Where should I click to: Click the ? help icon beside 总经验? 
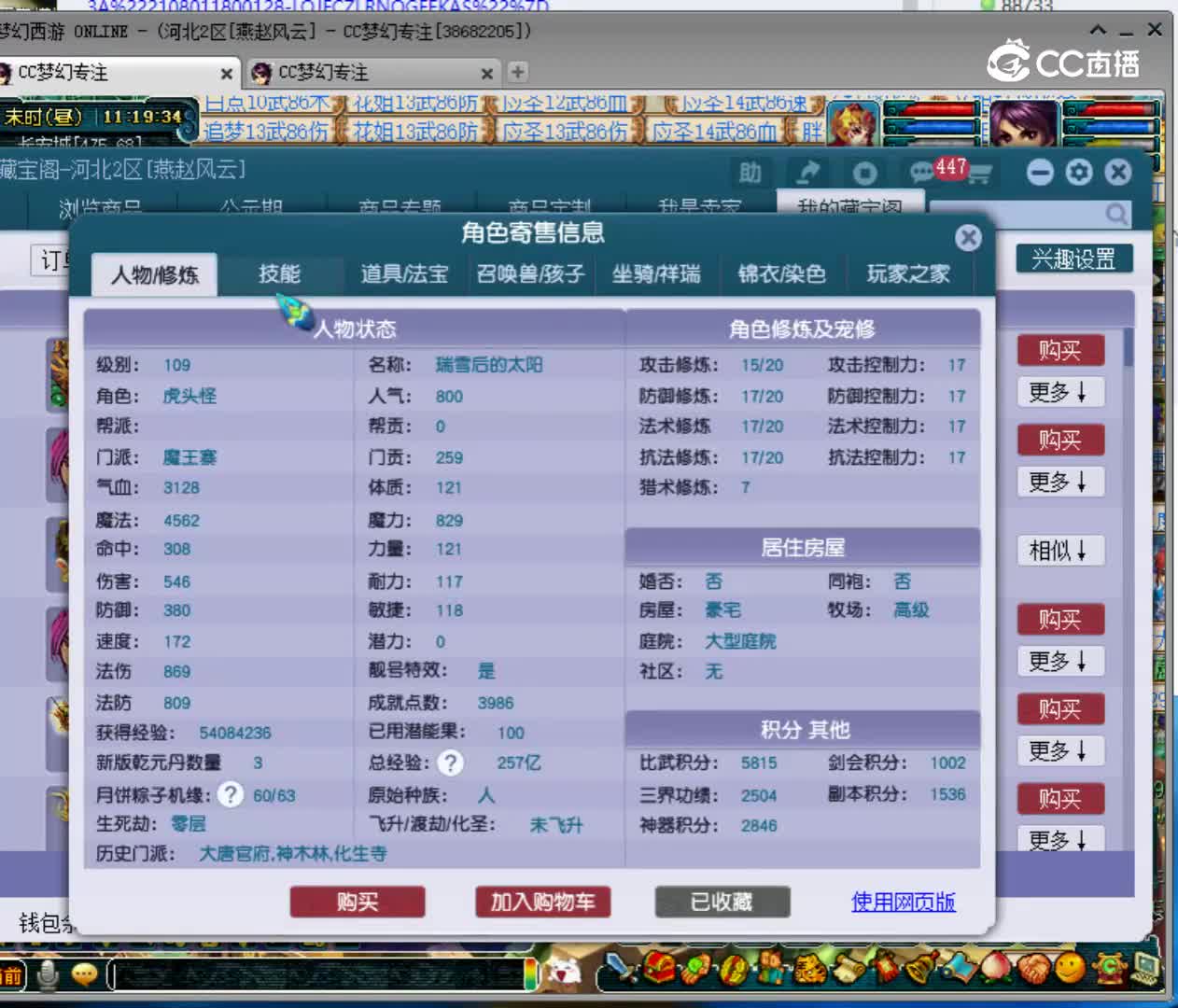(x=451, y=763)
